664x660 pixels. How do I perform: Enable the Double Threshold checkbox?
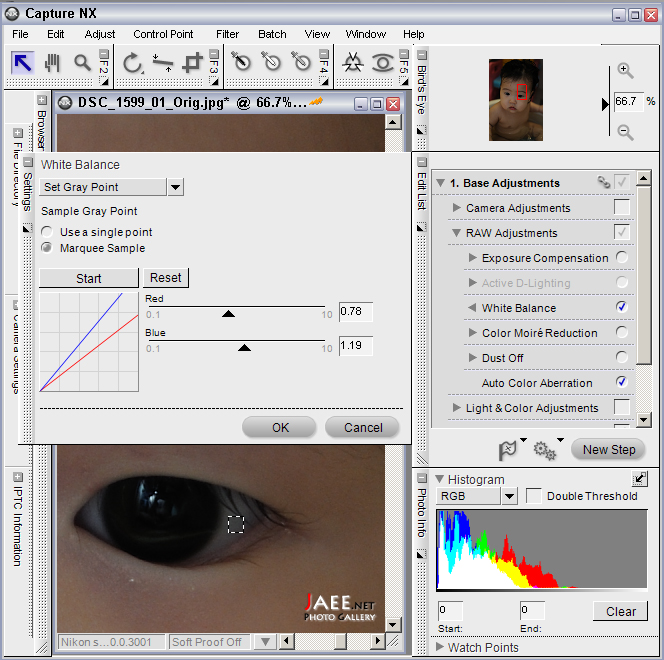[534, 496]
